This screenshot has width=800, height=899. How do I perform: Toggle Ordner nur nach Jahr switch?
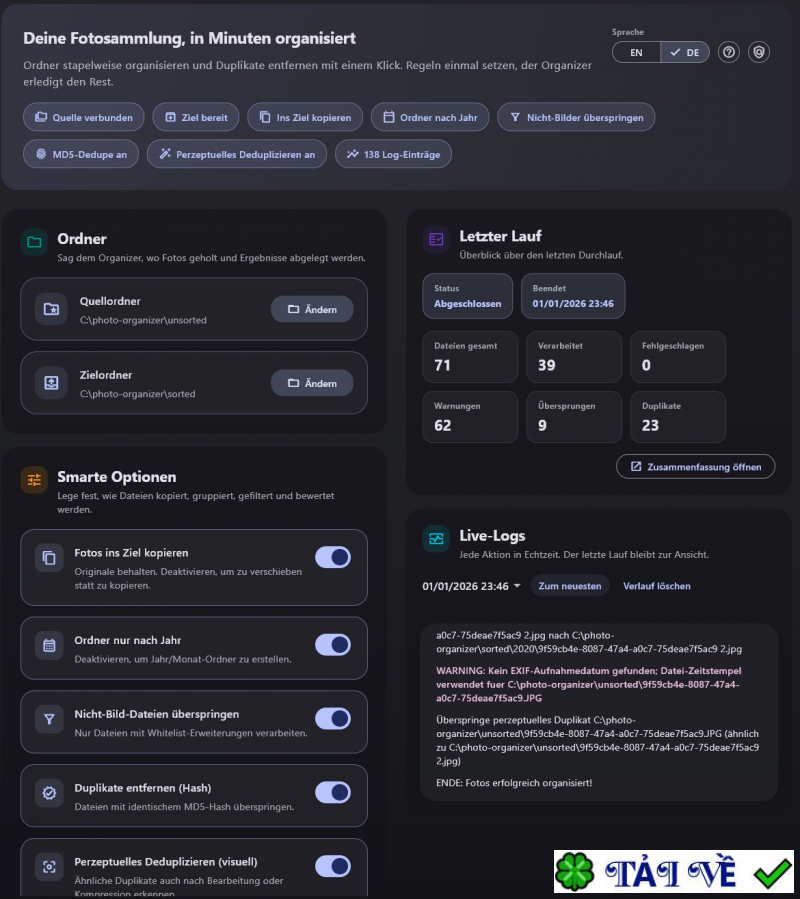pos(333,645)
